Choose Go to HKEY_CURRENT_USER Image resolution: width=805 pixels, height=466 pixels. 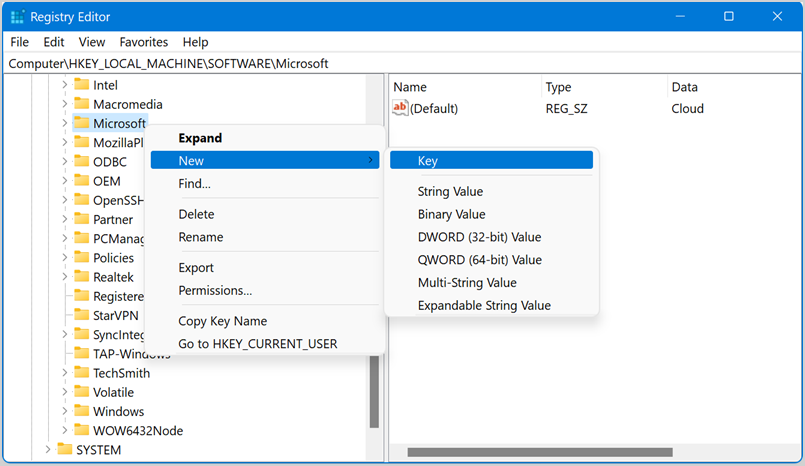coord(257,344)
